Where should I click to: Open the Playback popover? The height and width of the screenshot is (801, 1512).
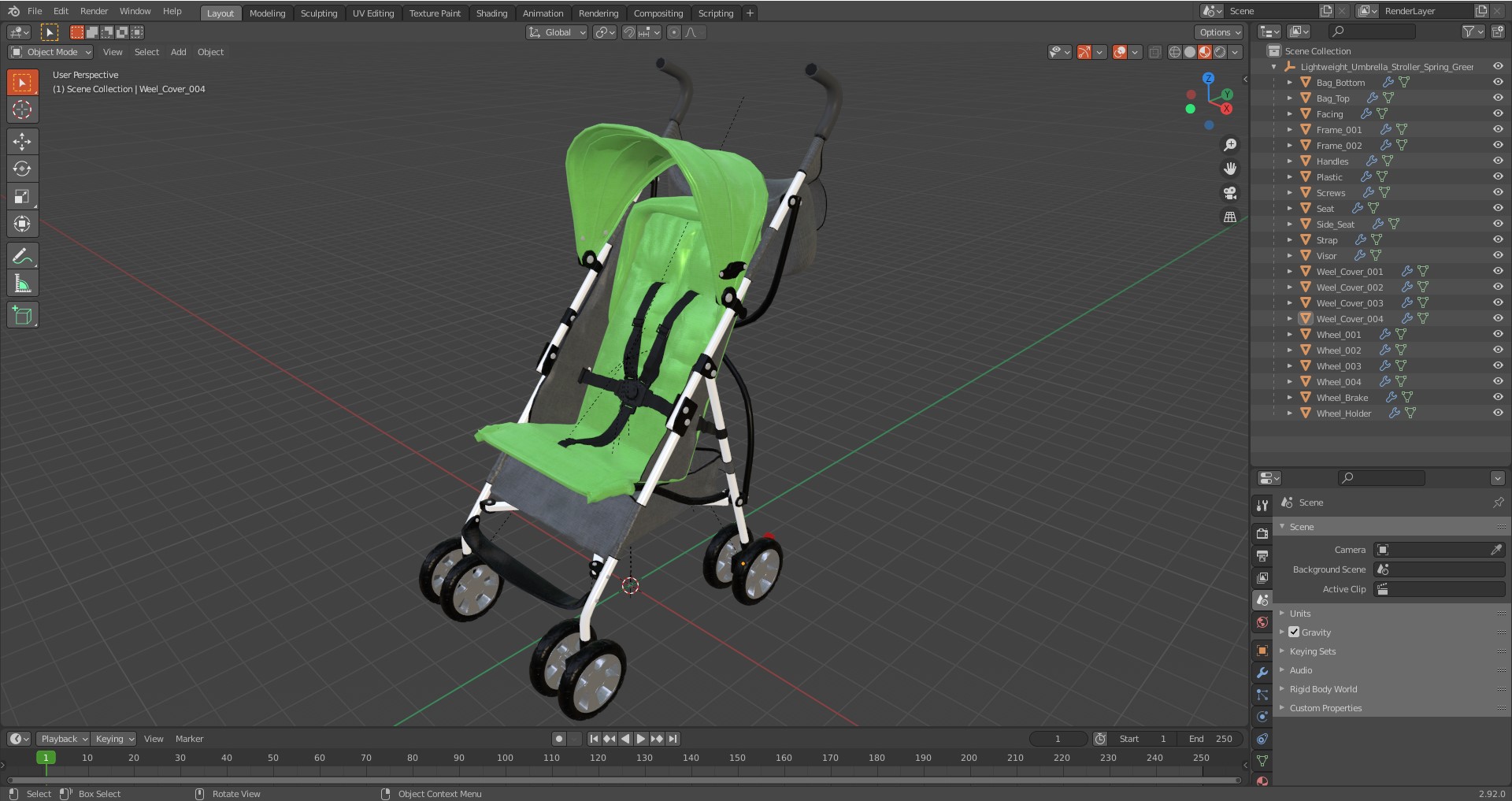point(63,739)
